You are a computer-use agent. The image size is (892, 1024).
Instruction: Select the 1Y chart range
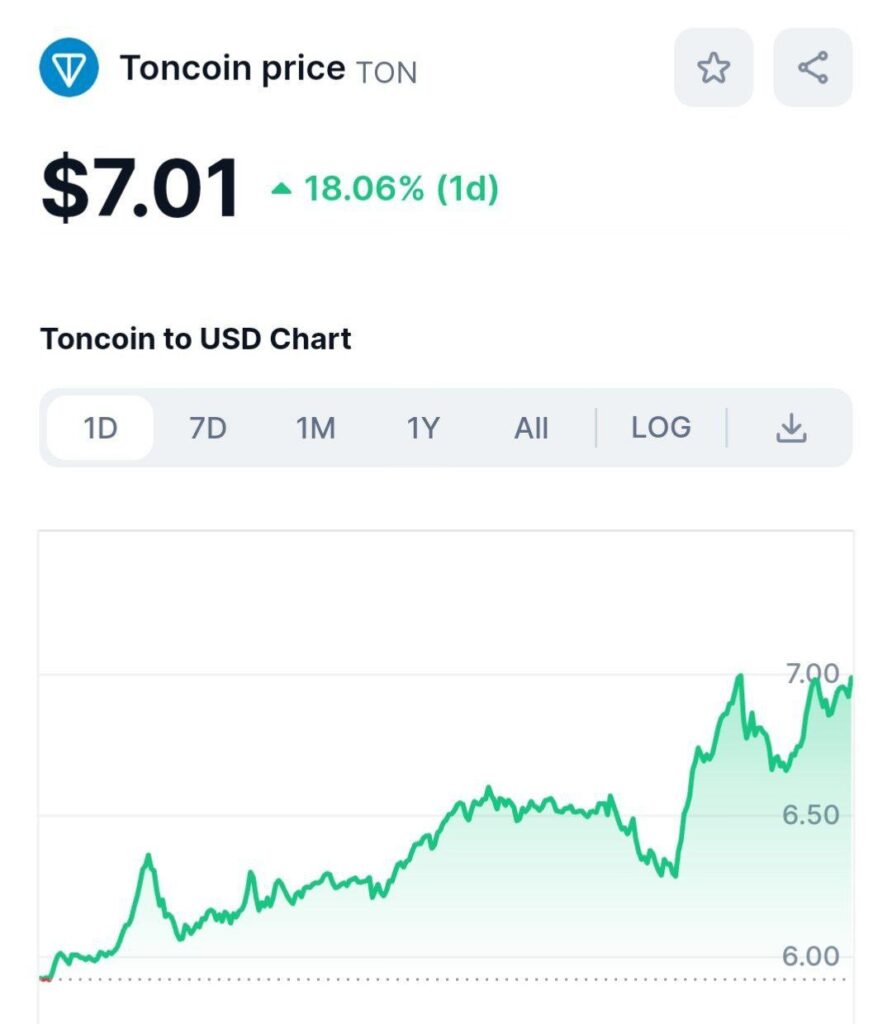coord(423,428)
